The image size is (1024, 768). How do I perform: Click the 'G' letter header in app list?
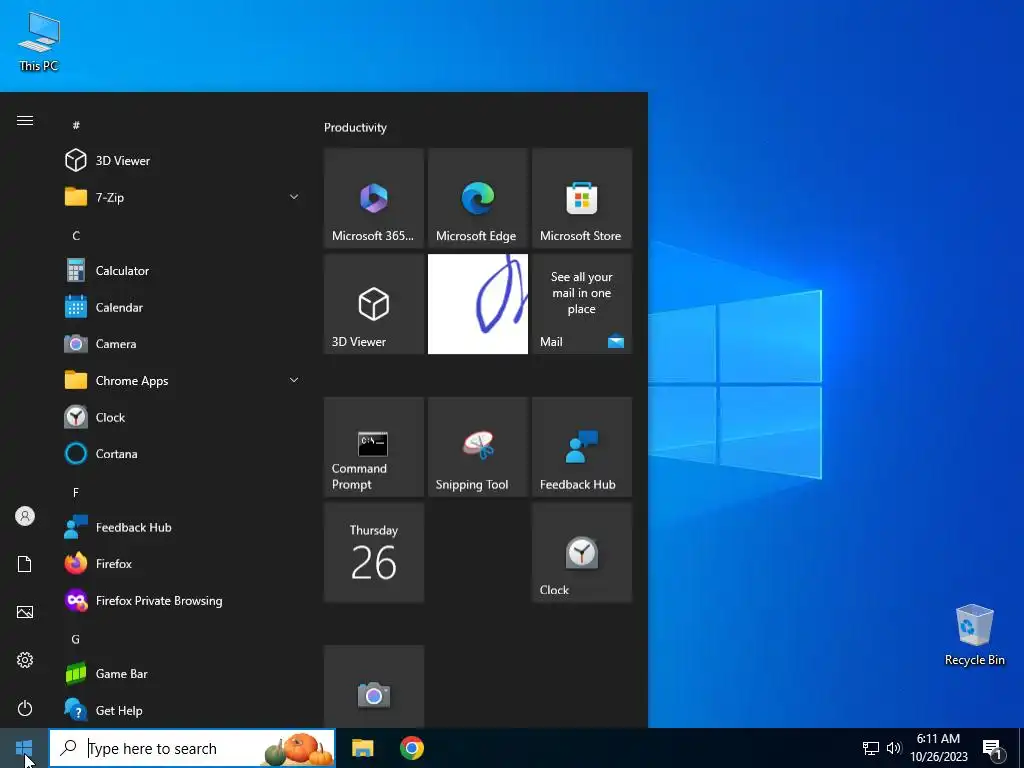click(x=76, y=639)
